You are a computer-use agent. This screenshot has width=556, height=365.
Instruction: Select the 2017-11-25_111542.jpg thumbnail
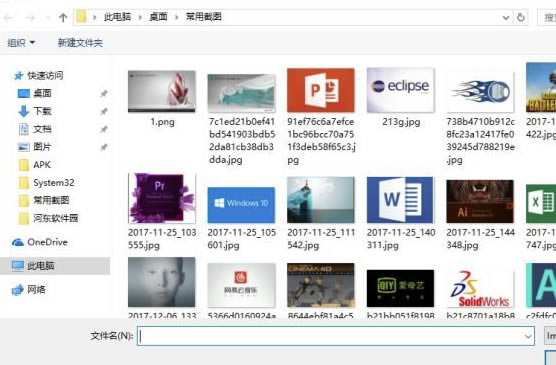(x=321, y=200)
